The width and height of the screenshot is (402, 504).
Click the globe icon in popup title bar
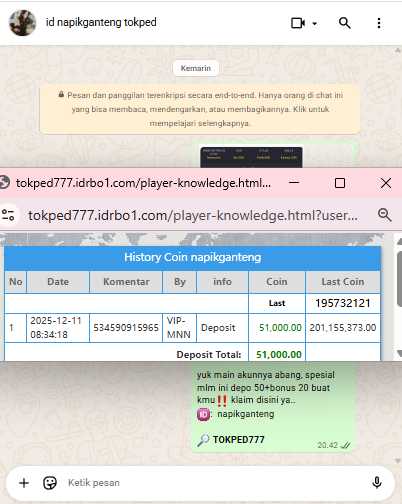4,183
